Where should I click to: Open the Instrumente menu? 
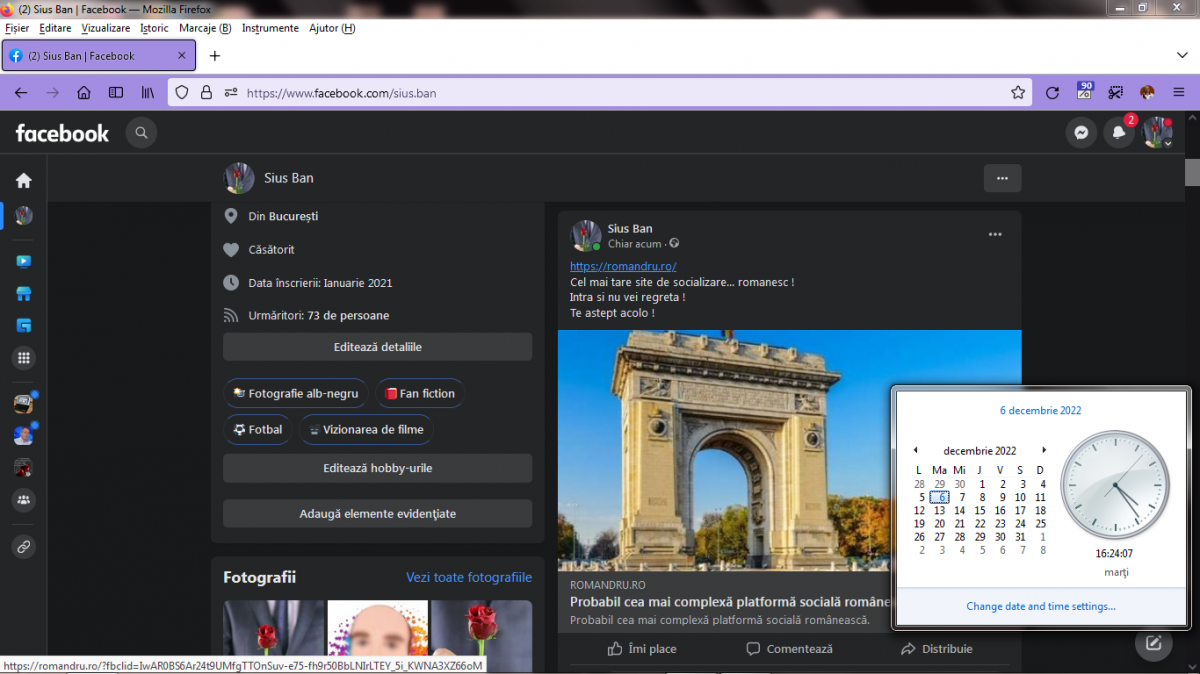click(270, 28)
